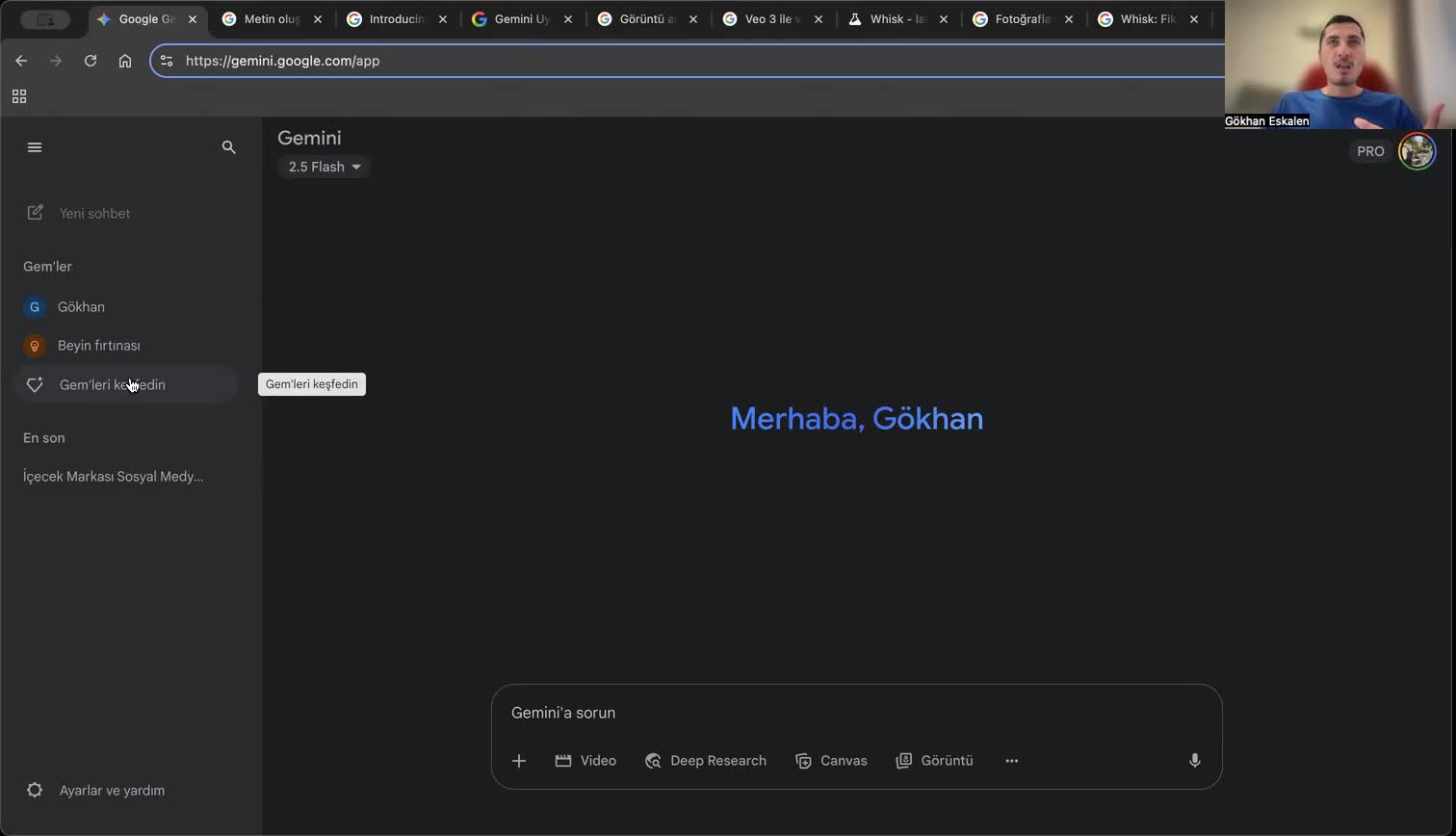The image size is (1456, 836).
Task: Start a new chat via Yeni sohbet
Action: coord(79,213)
